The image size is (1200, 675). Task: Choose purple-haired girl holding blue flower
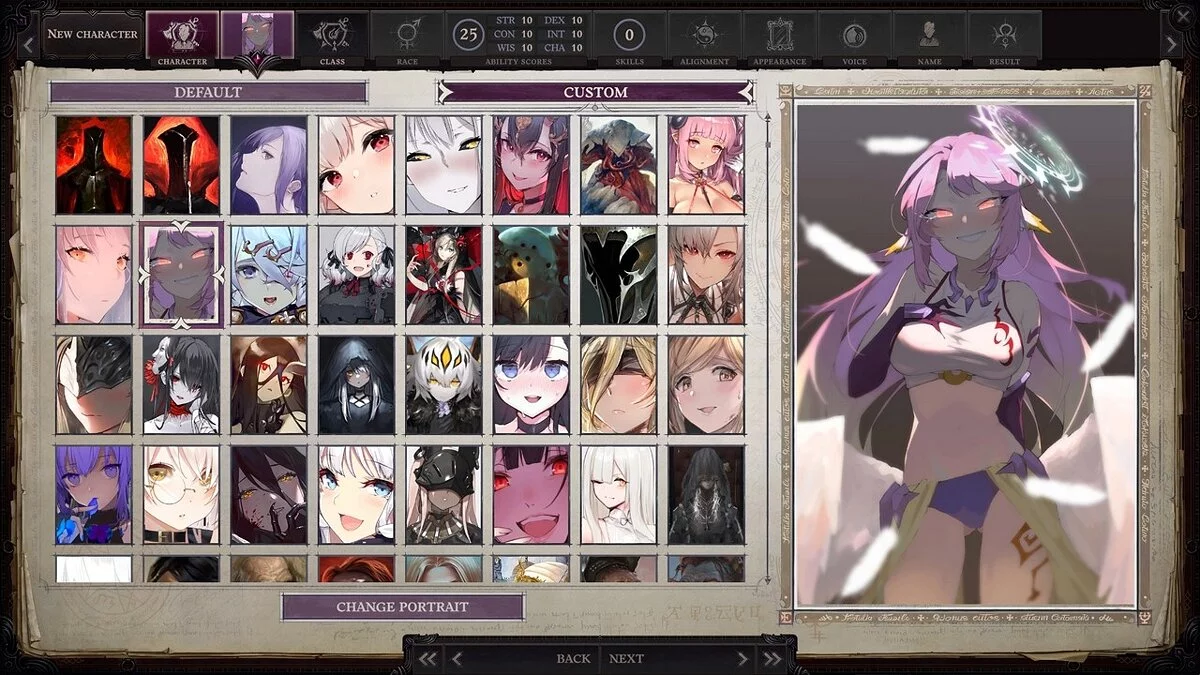94,495
